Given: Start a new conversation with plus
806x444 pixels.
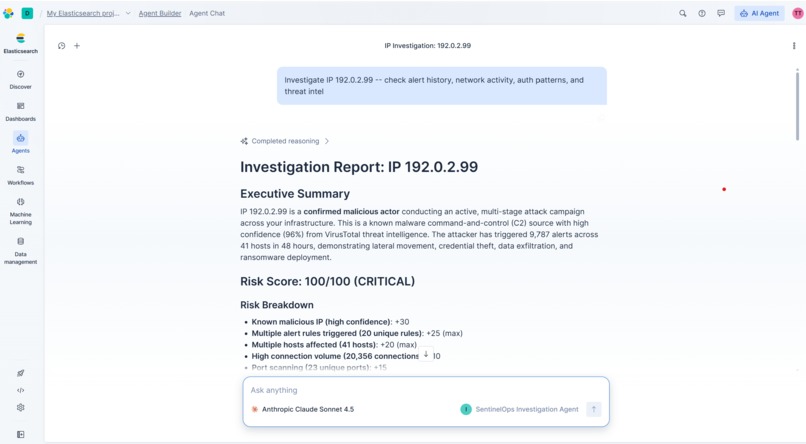Looking at the screenshot, I should coord(77,46).
